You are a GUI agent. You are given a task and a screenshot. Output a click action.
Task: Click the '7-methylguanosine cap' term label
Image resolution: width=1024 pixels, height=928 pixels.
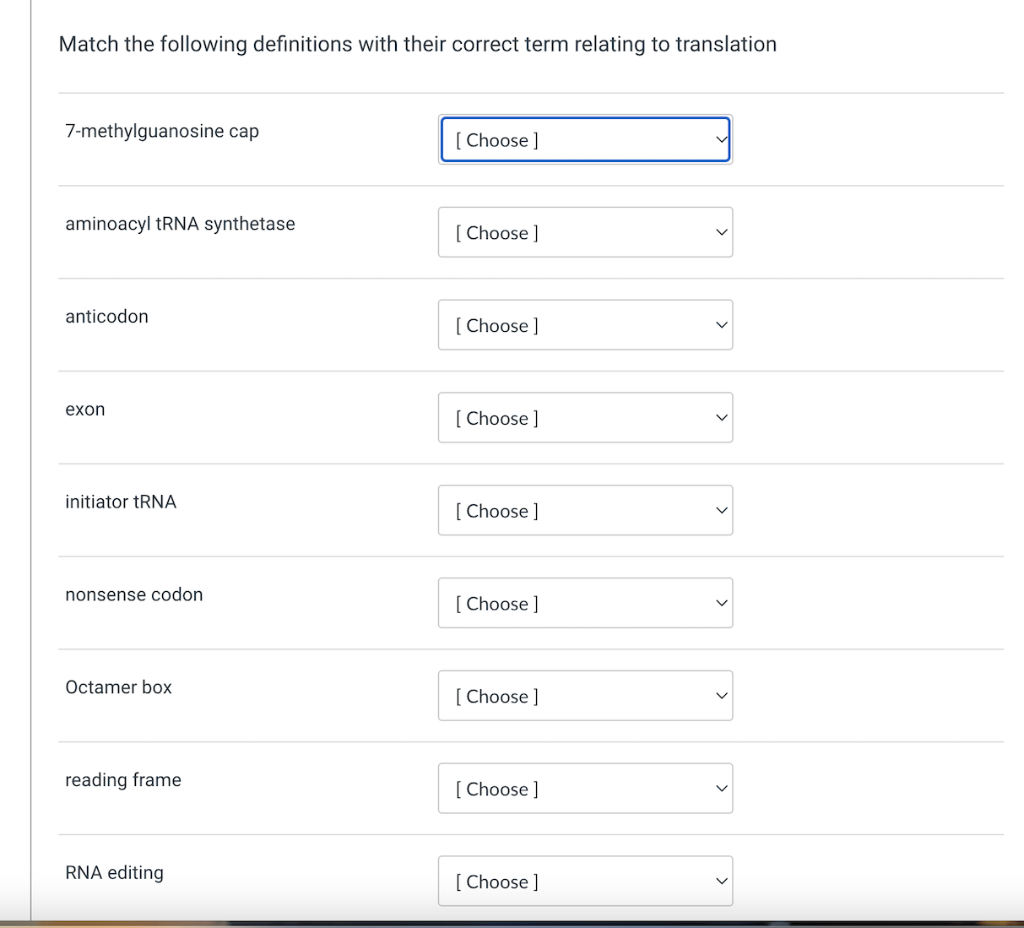point(162,131)
